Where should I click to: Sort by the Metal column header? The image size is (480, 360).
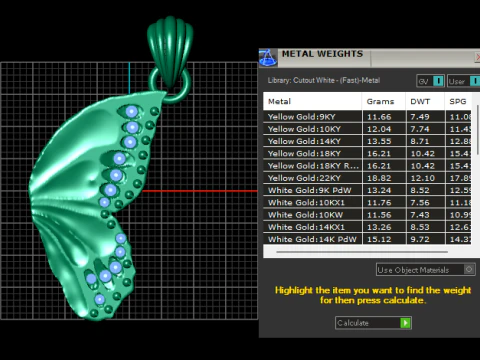point(312,101)
